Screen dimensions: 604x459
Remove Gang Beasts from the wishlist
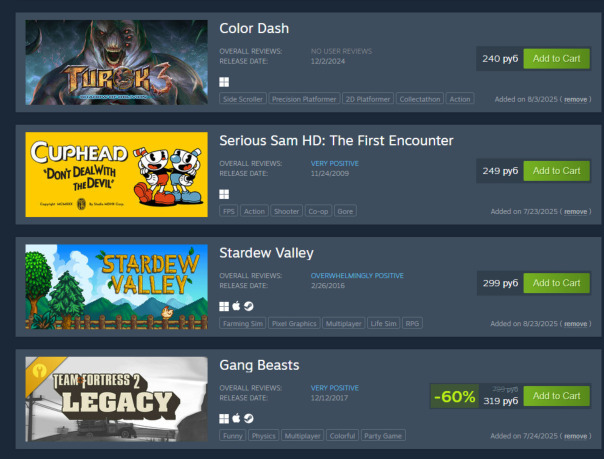(x=575, y=436)
